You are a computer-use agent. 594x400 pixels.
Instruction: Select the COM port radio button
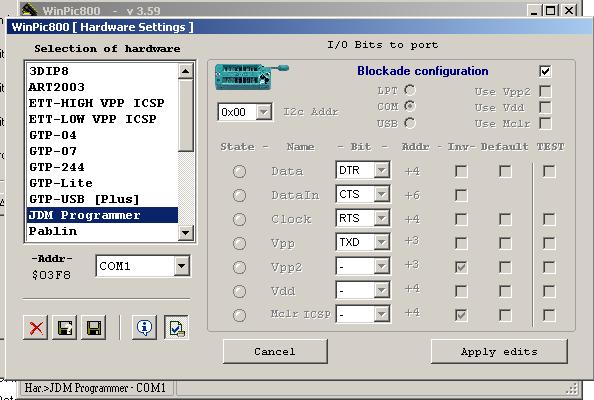(410, 106)
